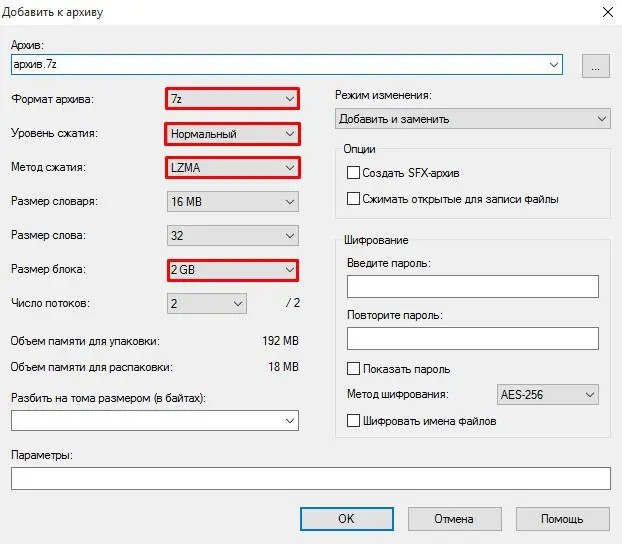Click the Размер словаря label
The height and width of the screenshot is (544, 622).
coord(54,201)
